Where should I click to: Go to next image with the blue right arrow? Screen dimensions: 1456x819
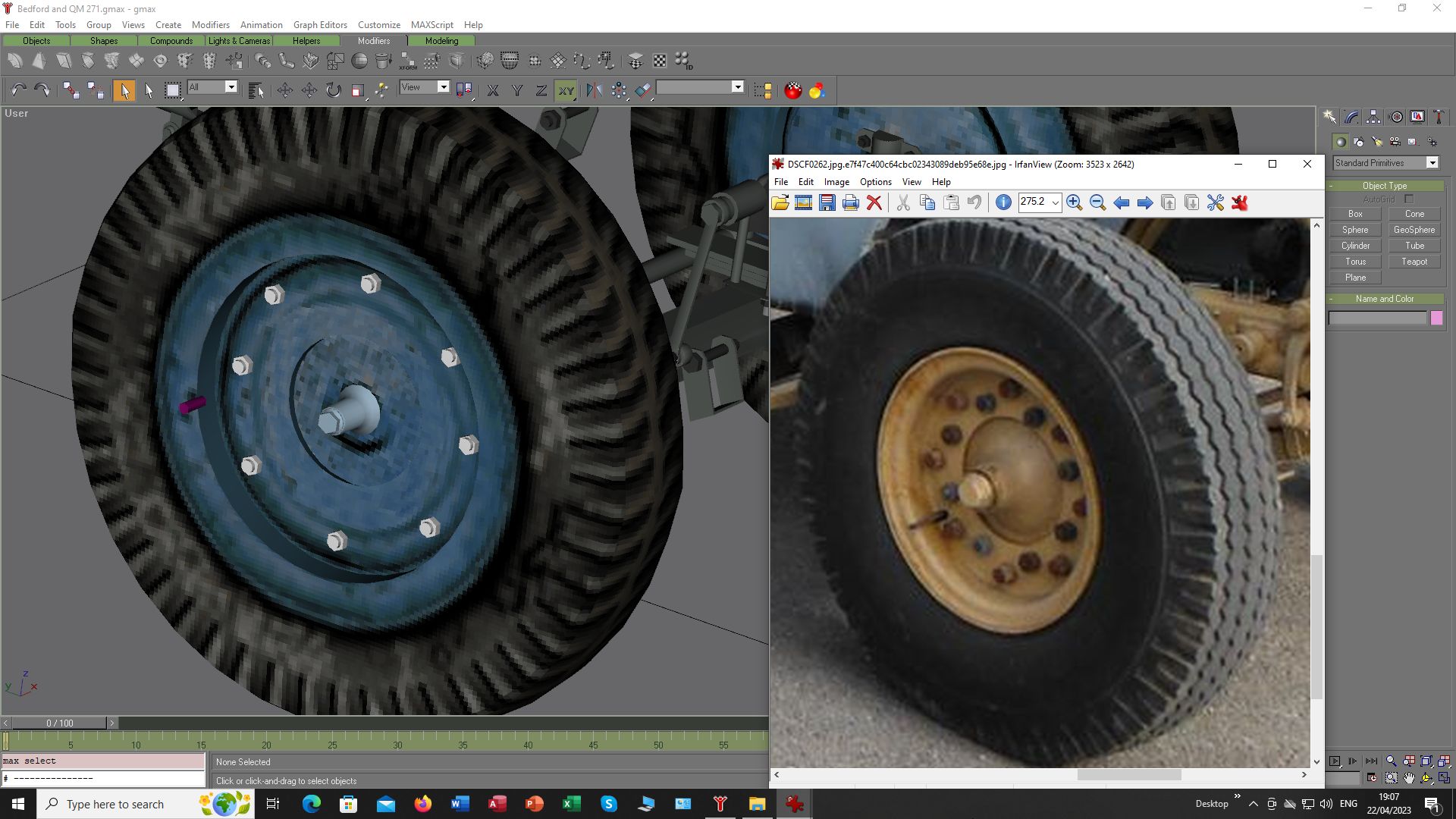tap(1145, 202)
